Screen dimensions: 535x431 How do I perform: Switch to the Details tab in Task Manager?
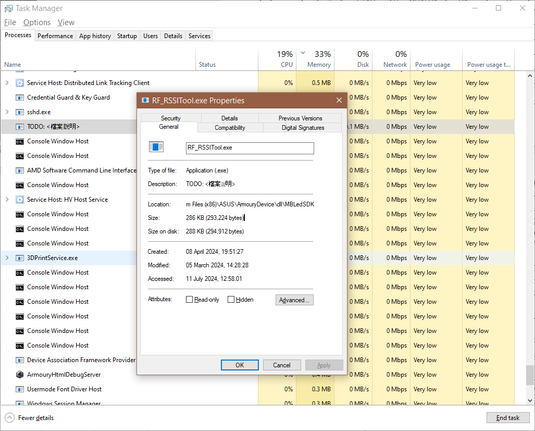coord(173,36)
